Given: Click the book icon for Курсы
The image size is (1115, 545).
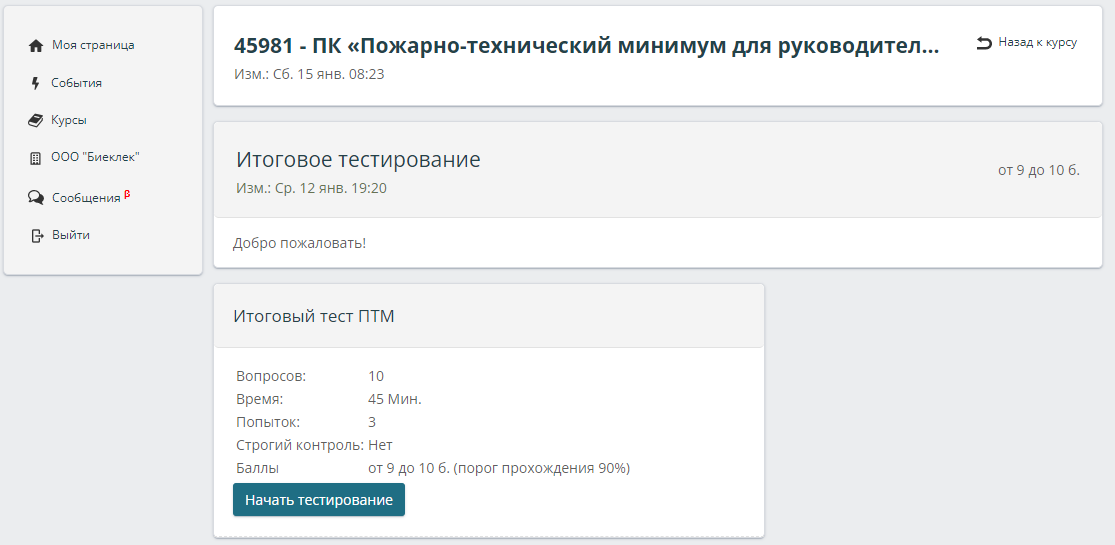Looking at the screenshot, I should click(x=36, y=120).
